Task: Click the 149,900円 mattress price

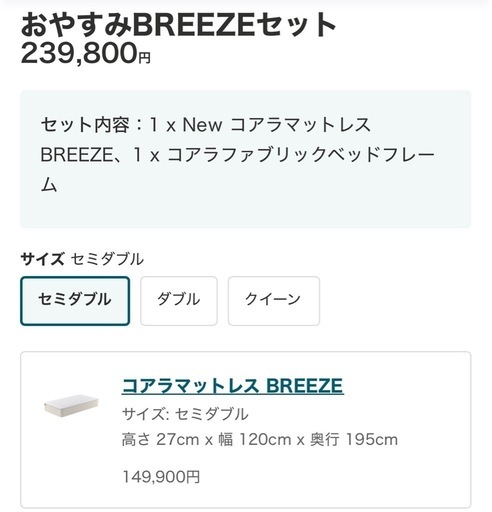Action: coord(161,477)
